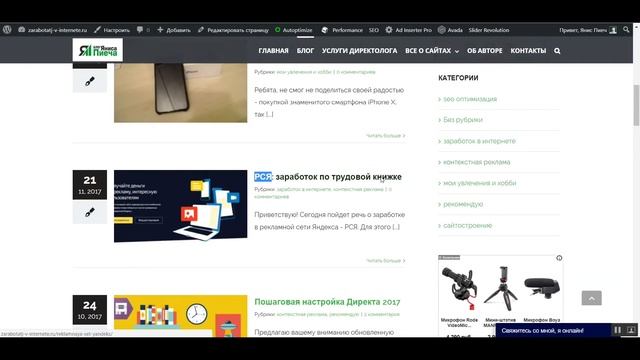Click Читать больше under the РСЯ post
640x360 pixels.
pyautogui.click(x=385, y=260)
